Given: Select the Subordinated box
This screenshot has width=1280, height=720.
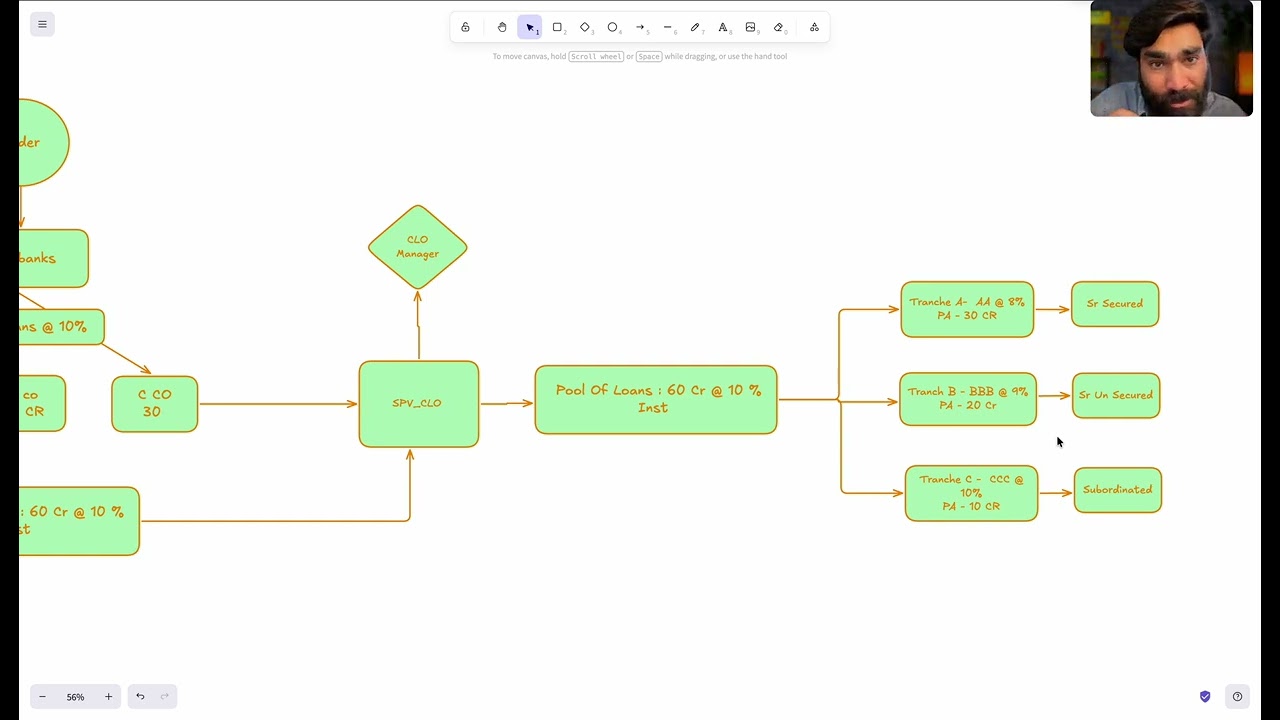Looking at the screenshot, I should pos(1118,490).
